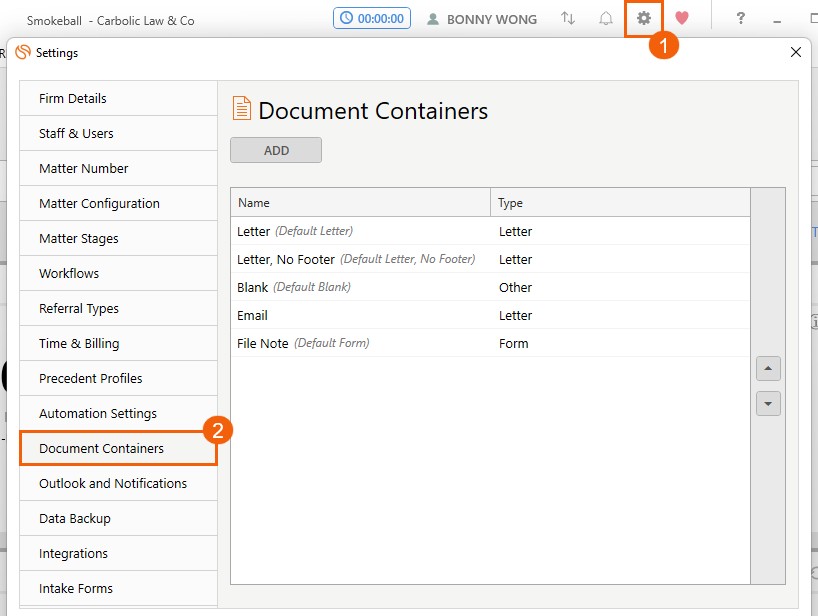The width and height of the screenshot is (818, 616).
Task: Close the Settings dialog
Action: point(796,52)
